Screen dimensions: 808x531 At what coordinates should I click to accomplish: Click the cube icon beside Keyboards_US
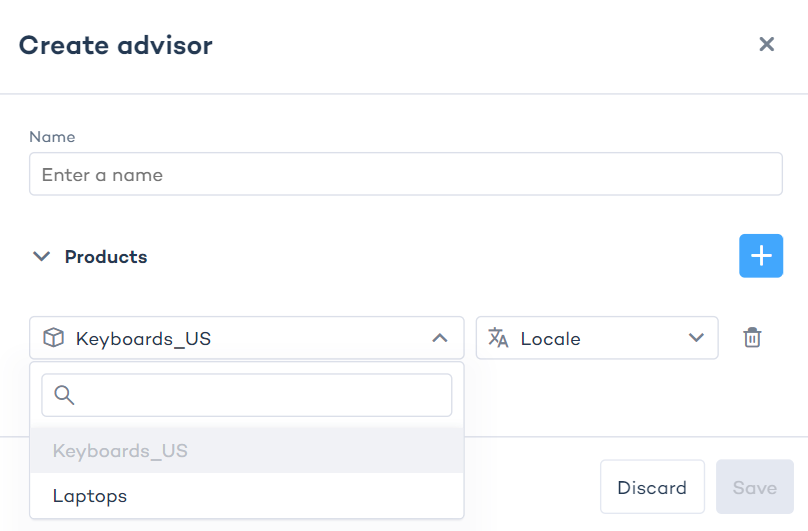pyautogui.click(x=53, y=338)
